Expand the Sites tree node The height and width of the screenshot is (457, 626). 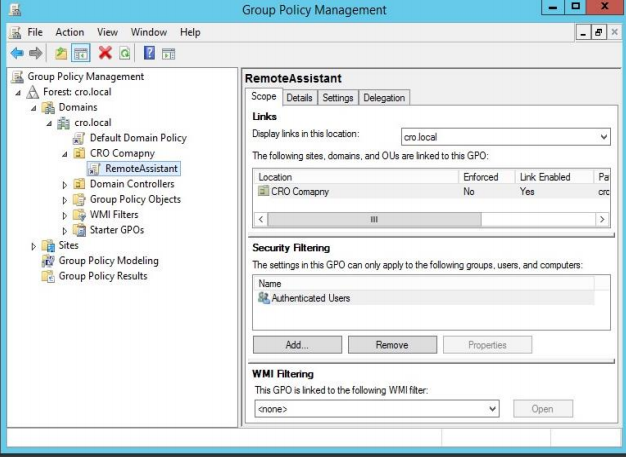pos(34,246)
